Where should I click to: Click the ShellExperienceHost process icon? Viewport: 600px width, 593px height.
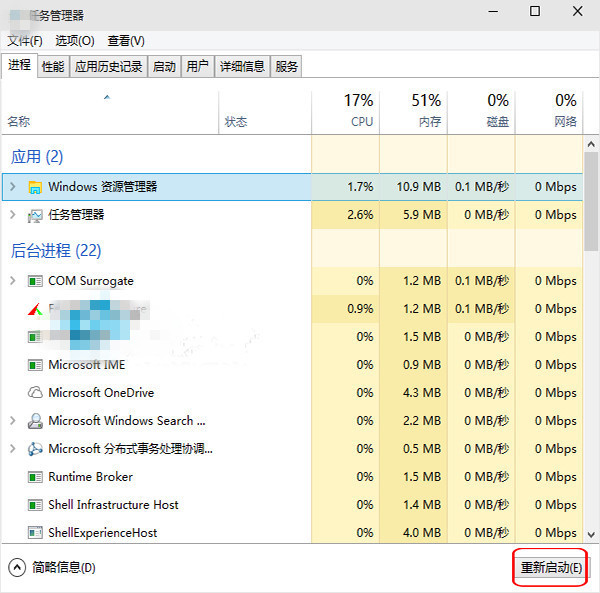tap(35, 533)
